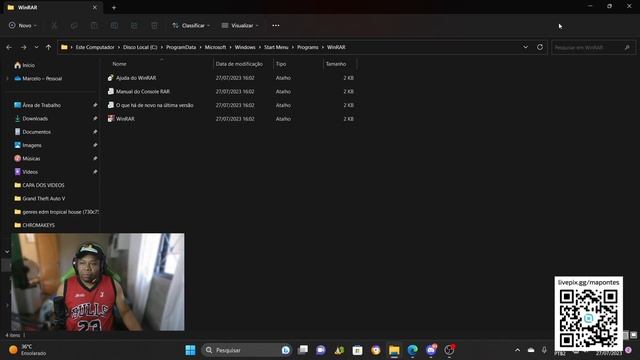640x360 pixels.
Task: Show hidden system tray icons chevron
Action: tap(518, 350)
